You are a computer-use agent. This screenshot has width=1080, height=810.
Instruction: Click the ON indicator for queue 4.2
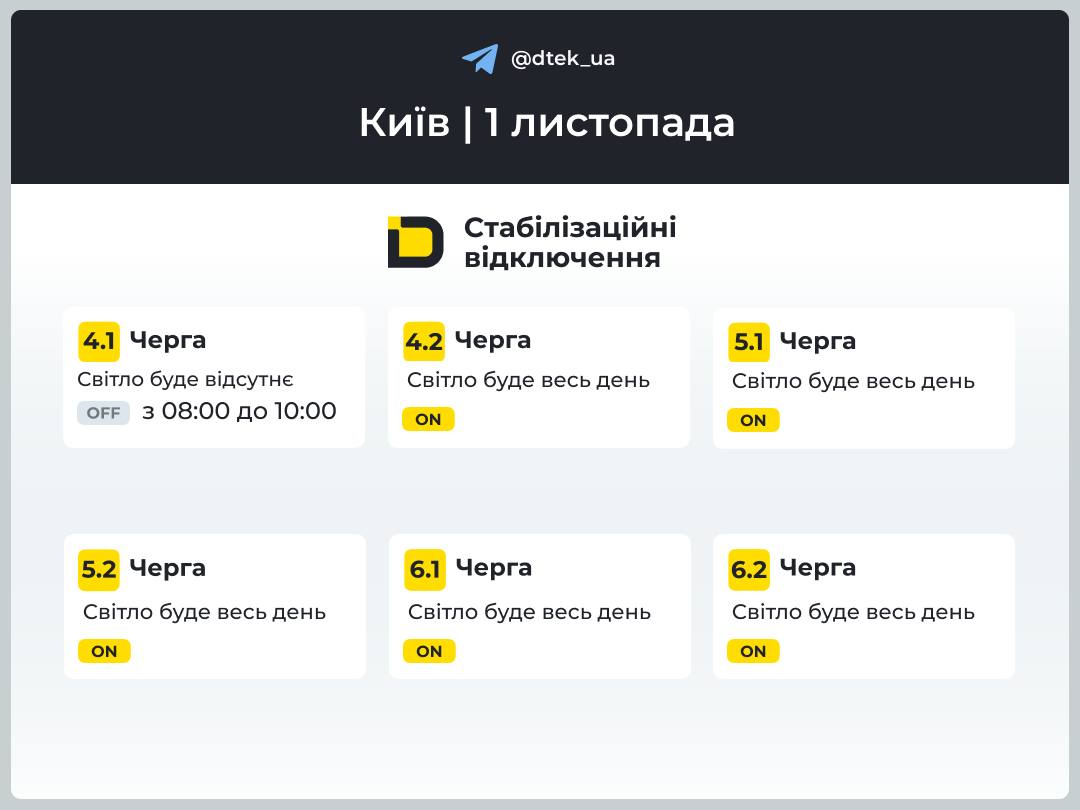[428, 419]
